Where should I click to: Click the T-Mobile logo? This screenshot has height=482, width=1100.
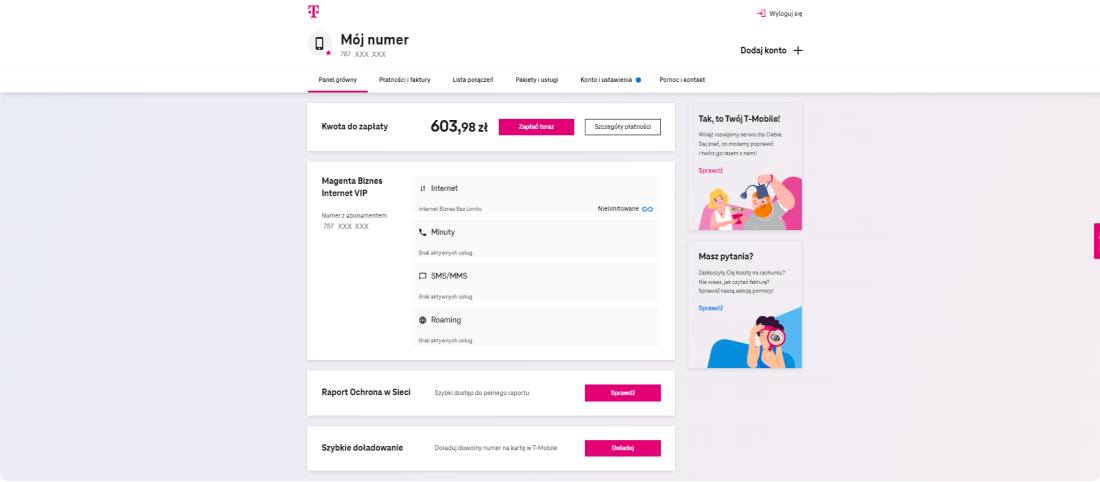(313, 11)
